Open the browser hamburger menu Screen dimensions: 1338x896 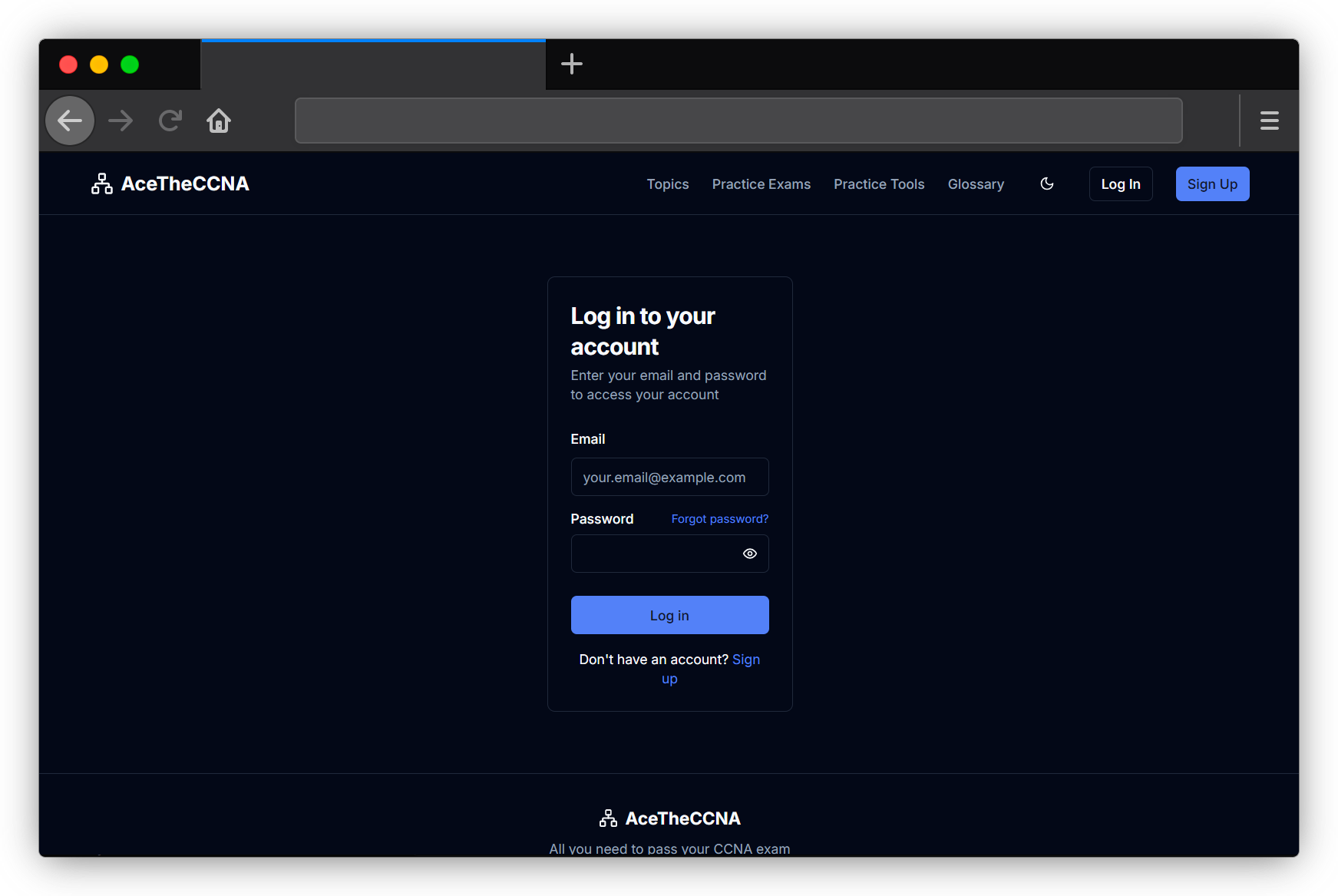pos(1269,121)
